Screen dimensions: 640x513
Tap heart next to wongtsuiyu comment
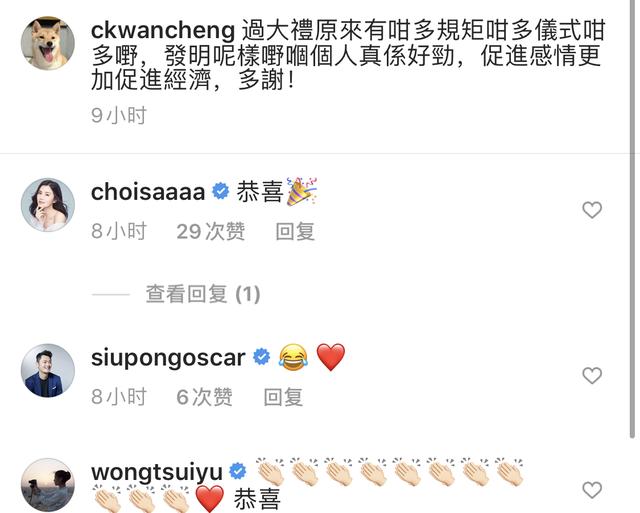[592, 490]
